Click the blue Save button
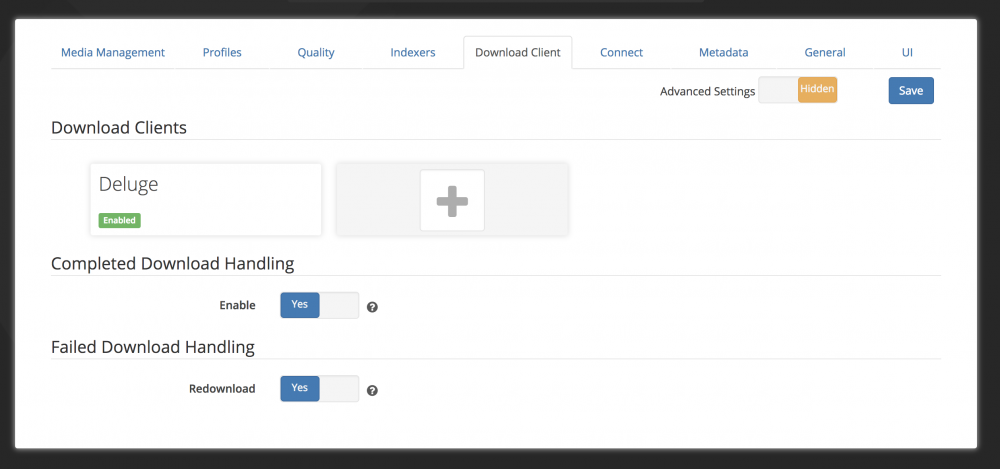Image resolution: width=1000 pixels, height=469 pixels. click(911, 91)
